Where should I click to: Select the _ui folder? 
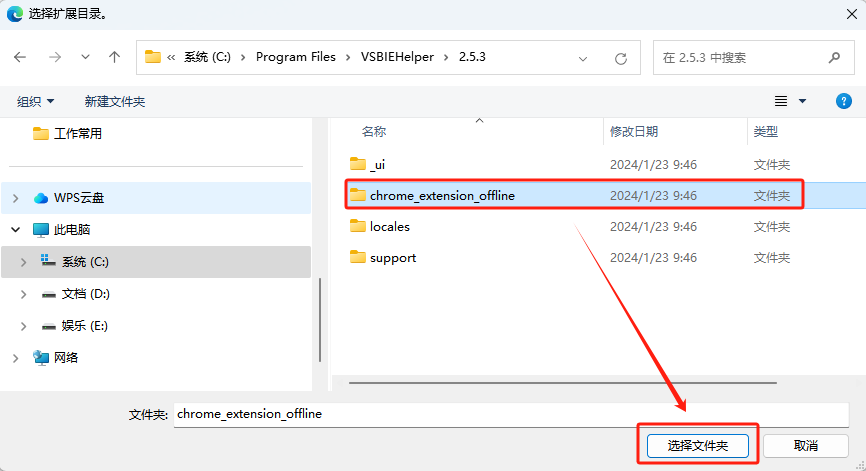[376, 164]
